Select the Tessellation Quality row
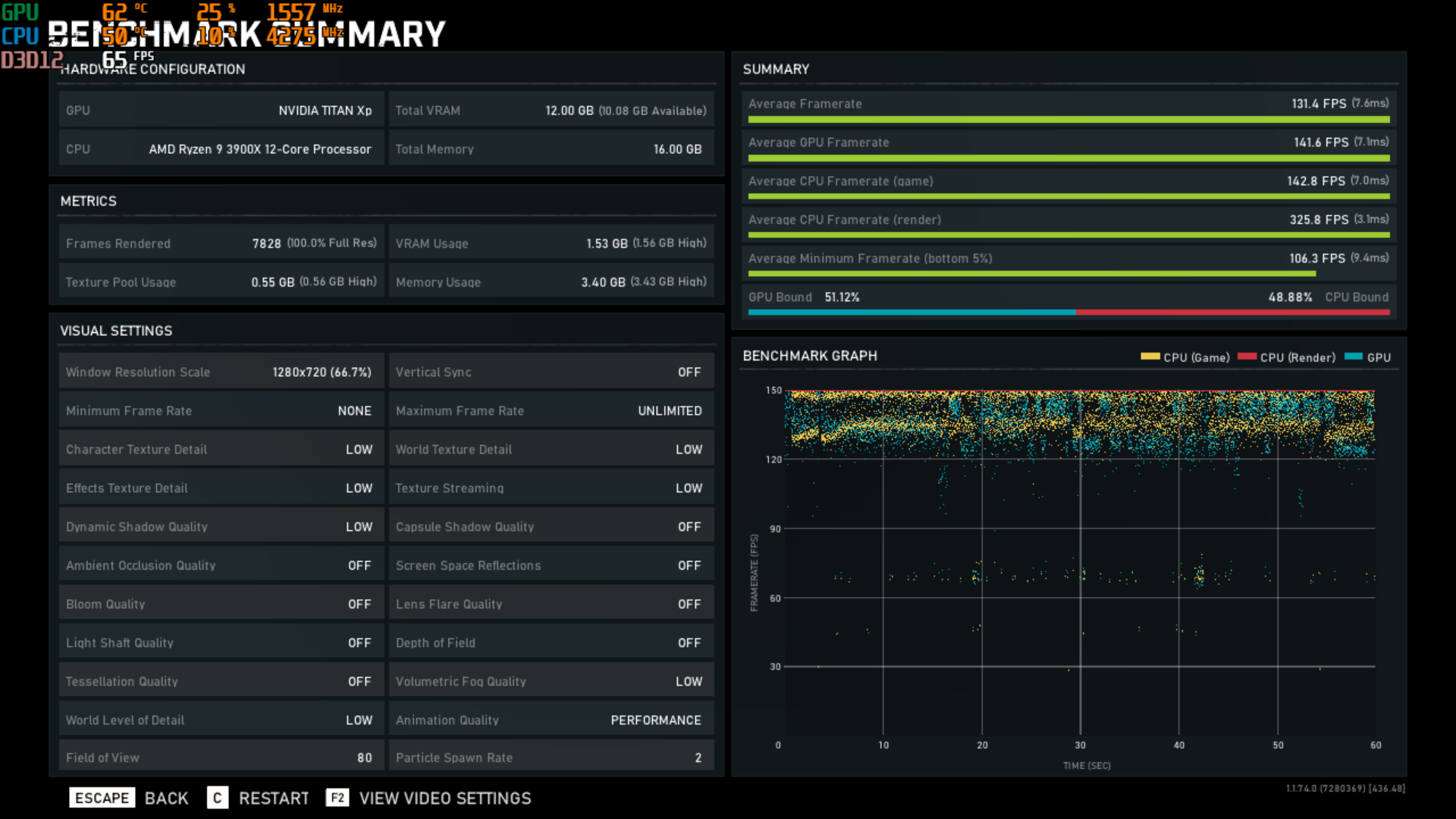 pos(221,681)
